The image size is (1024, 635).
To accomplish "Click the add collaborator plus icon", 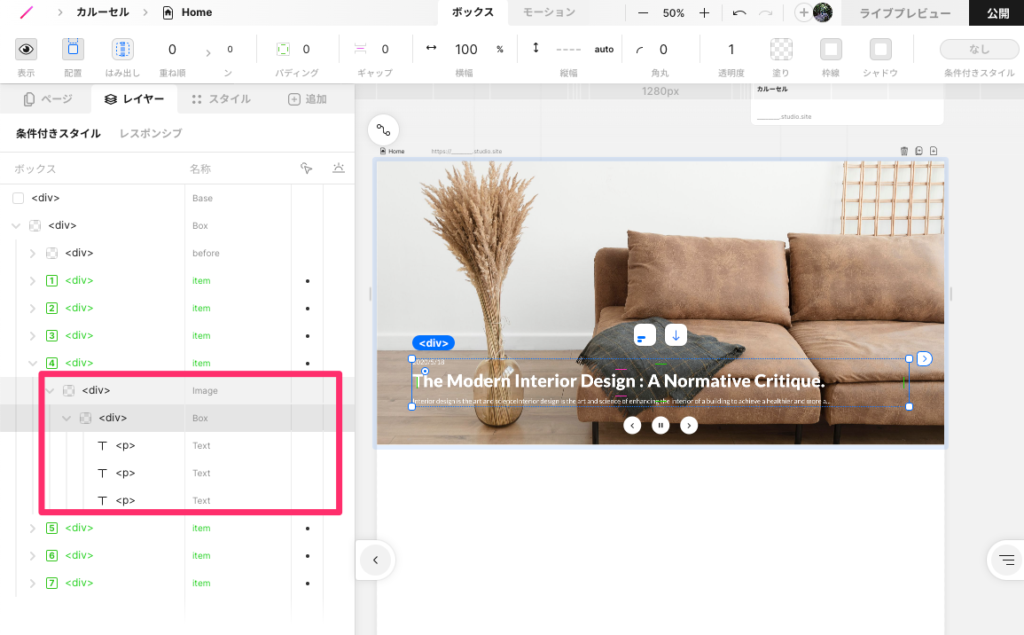I will [x=803, y=12].
